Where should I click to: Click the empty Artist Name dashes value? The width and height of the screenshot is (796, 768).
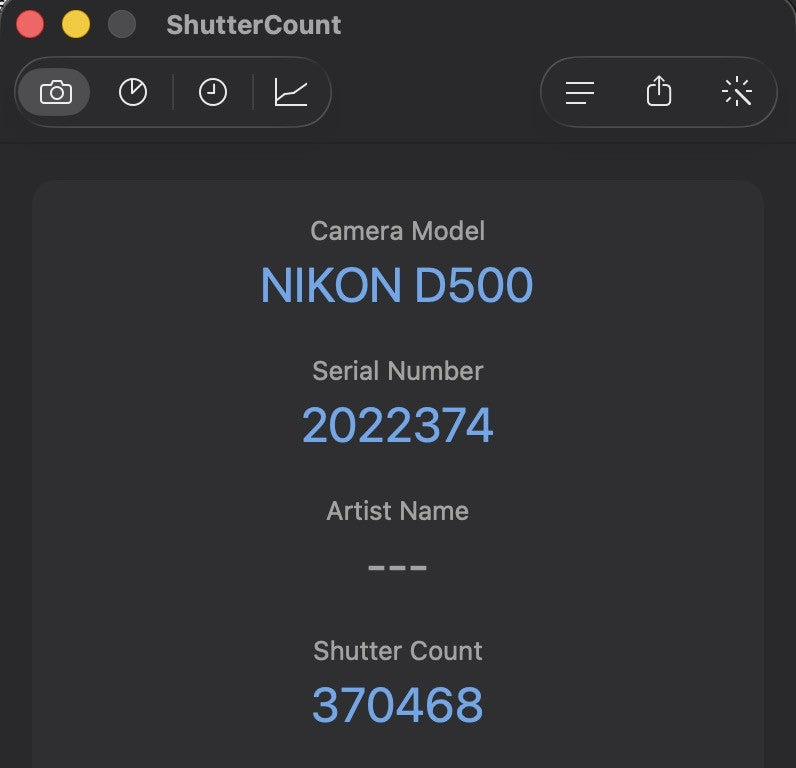397,567
